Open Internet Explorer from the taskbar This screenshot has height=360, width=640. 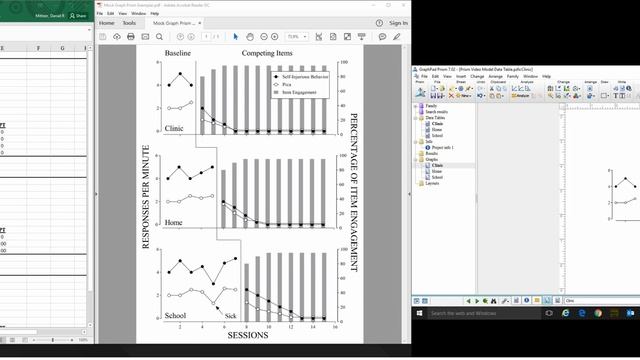(x=566, y=313)
